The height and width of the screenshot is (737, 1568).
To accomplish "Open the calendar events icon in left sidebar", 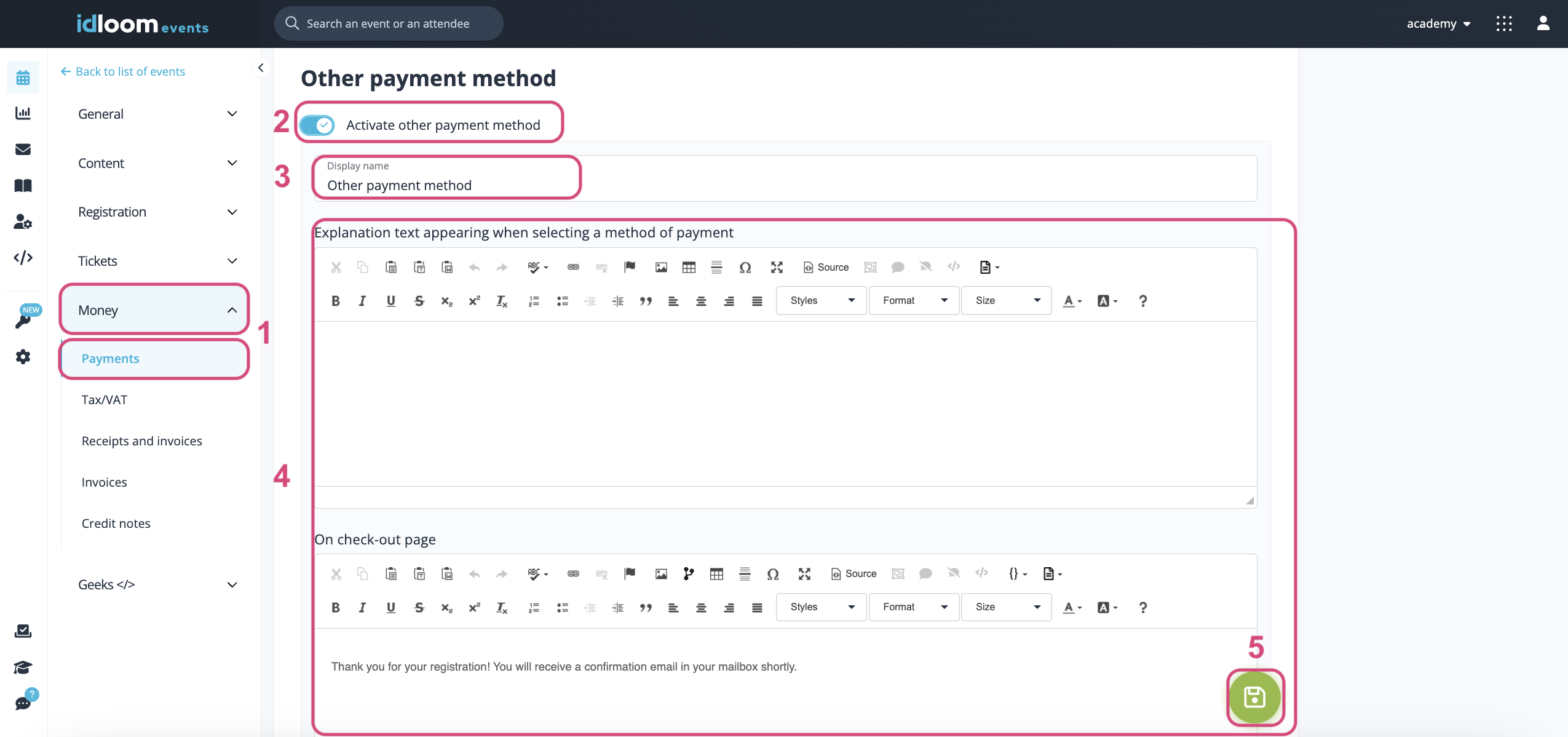I will tap(23, 78).
